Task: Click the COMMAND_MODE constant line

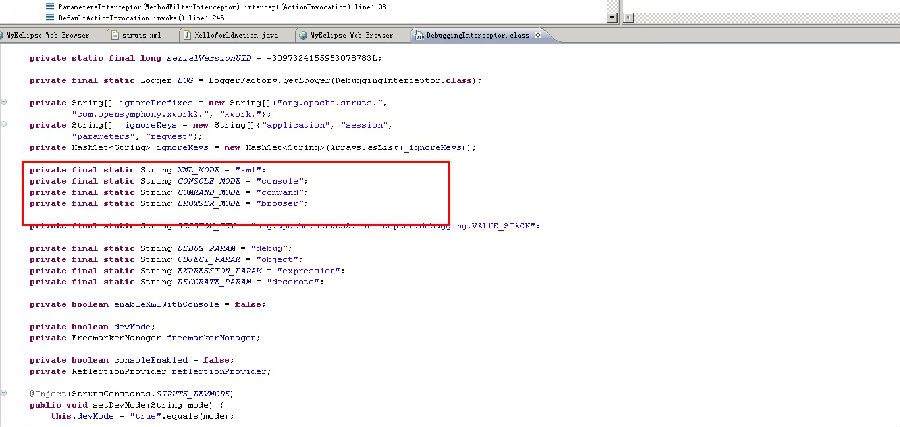Action: [169, 192]
